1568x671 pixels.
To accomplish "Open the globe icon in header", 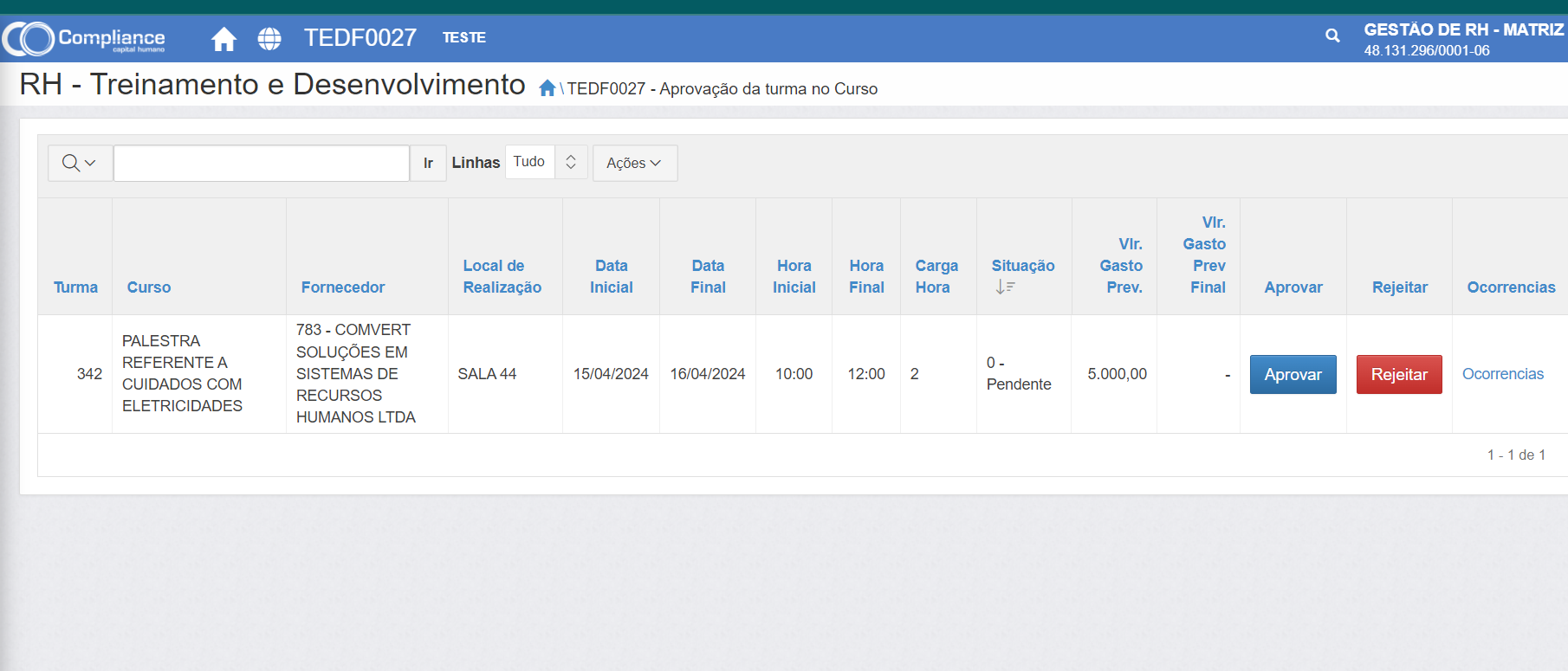I will [x=269, y=38].
